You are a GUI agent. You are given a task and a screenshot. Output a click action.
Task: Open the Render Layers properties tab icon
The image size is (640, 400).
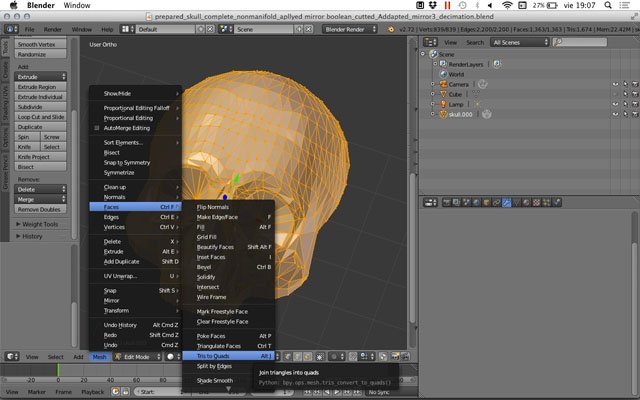coord(456,202)
